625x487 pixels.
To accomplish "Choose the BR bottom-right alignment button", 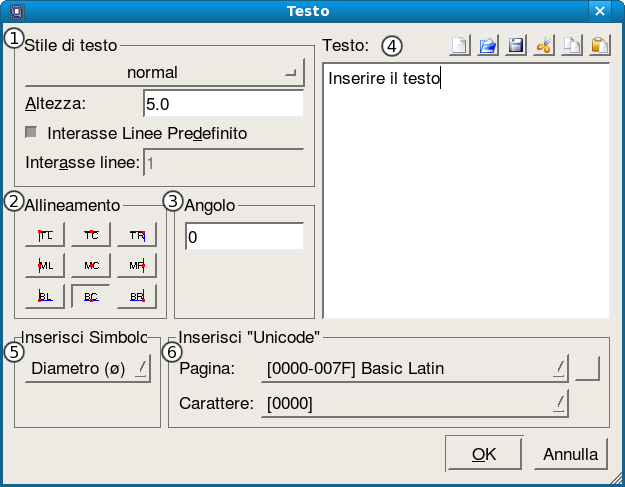I will click(x=137, y=296).
